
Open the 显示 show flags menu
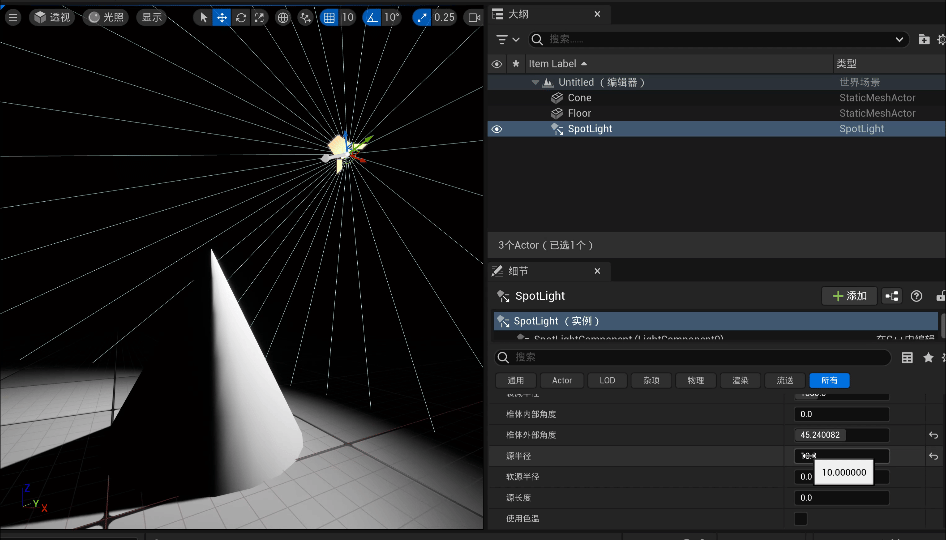pyautogui.click(x=152, y=17)
